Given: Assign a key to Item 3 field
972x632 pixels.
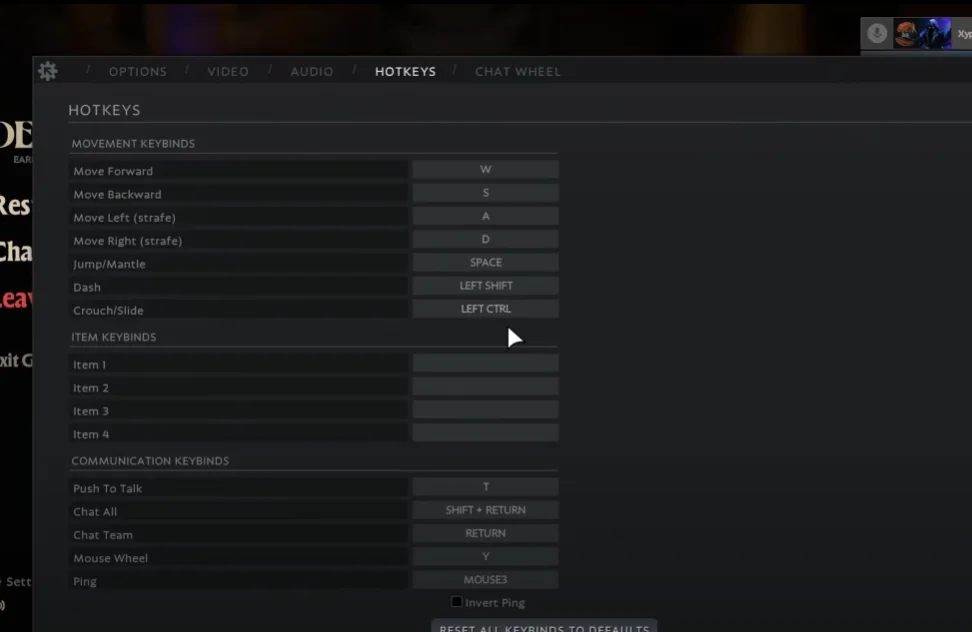Looking at the screenshot, I should pos(485,410).
